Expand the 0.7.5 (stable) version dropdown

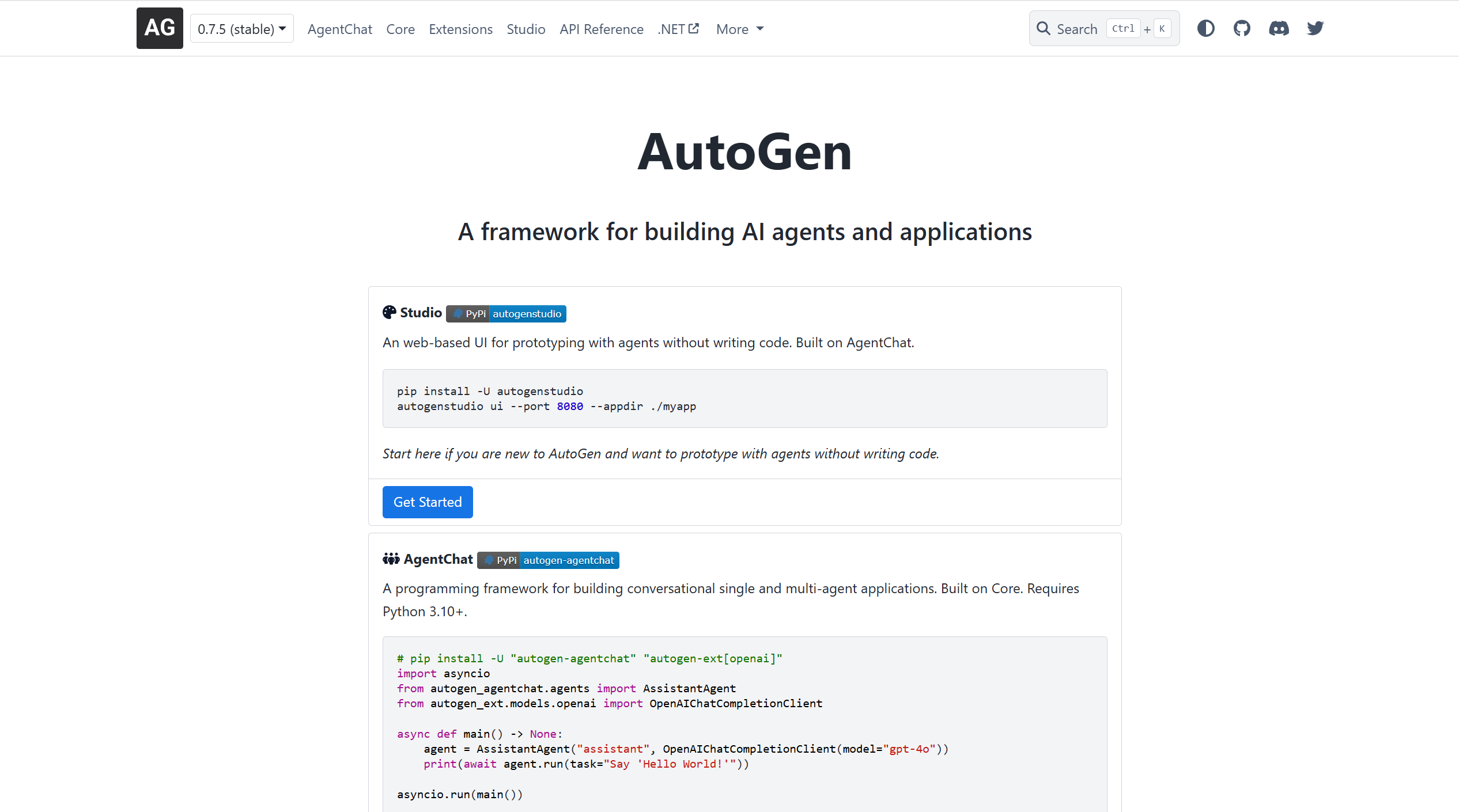click(241, 29)
